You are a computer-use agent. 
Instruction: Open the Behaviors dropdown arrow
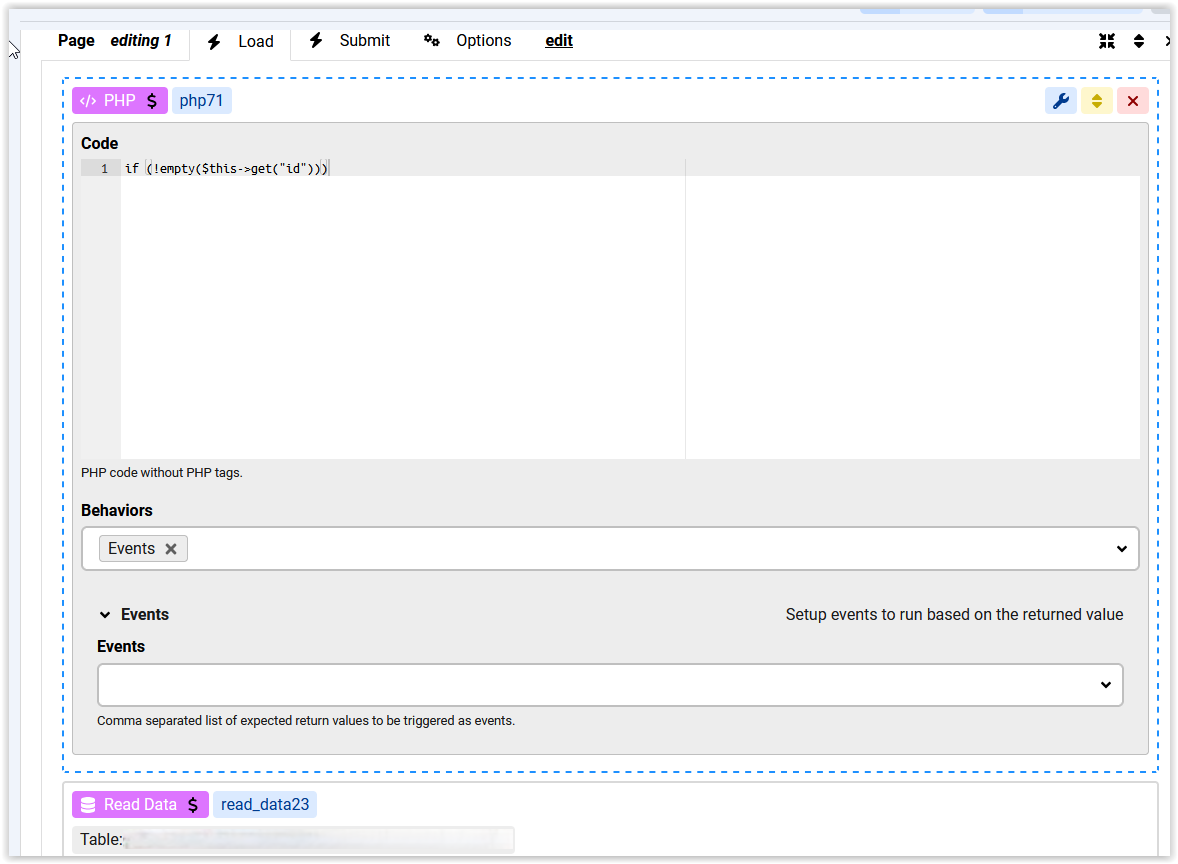[1121, 549]
